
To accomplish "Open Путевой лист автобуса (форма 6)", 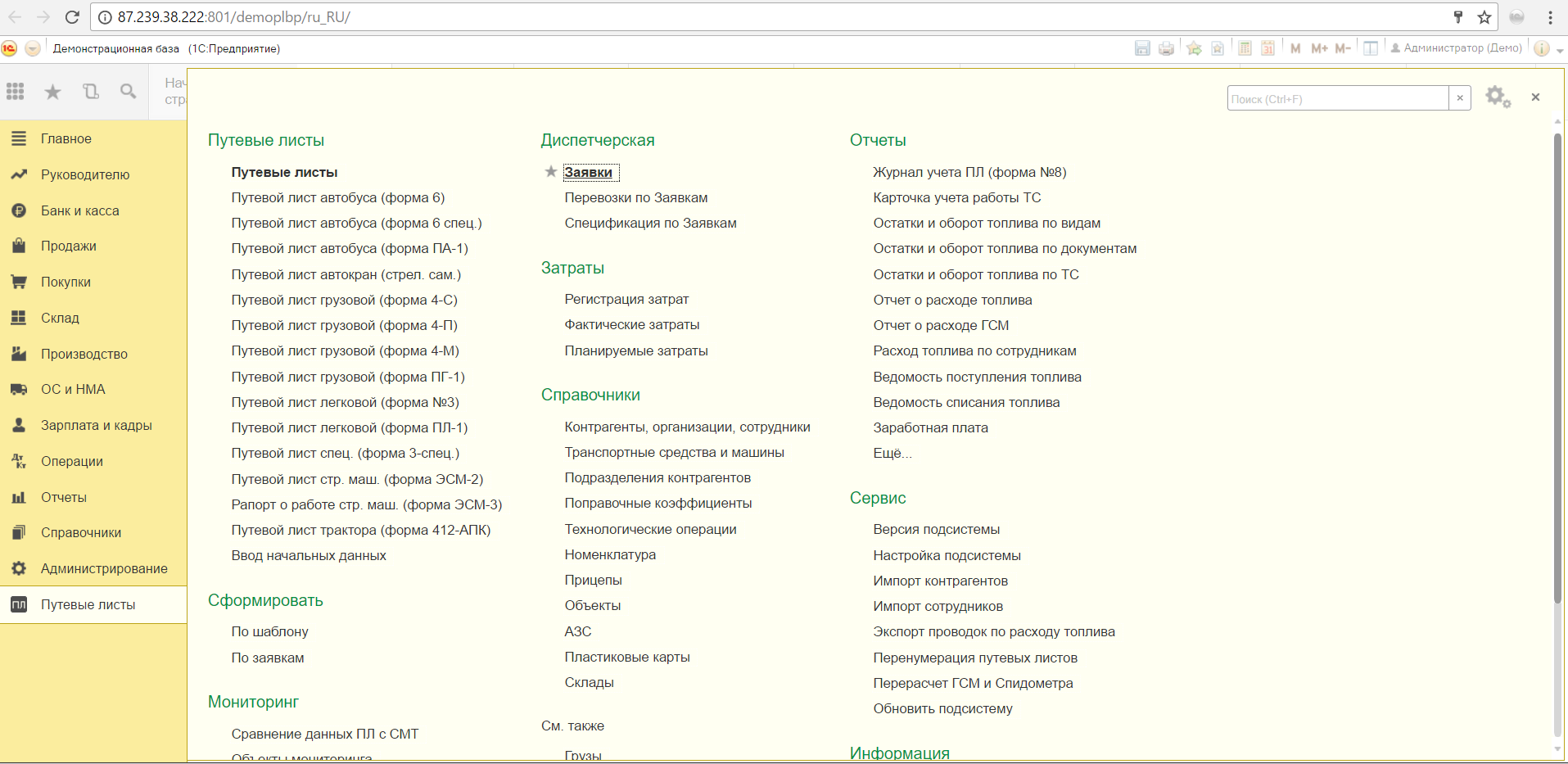I will [337, 197].
